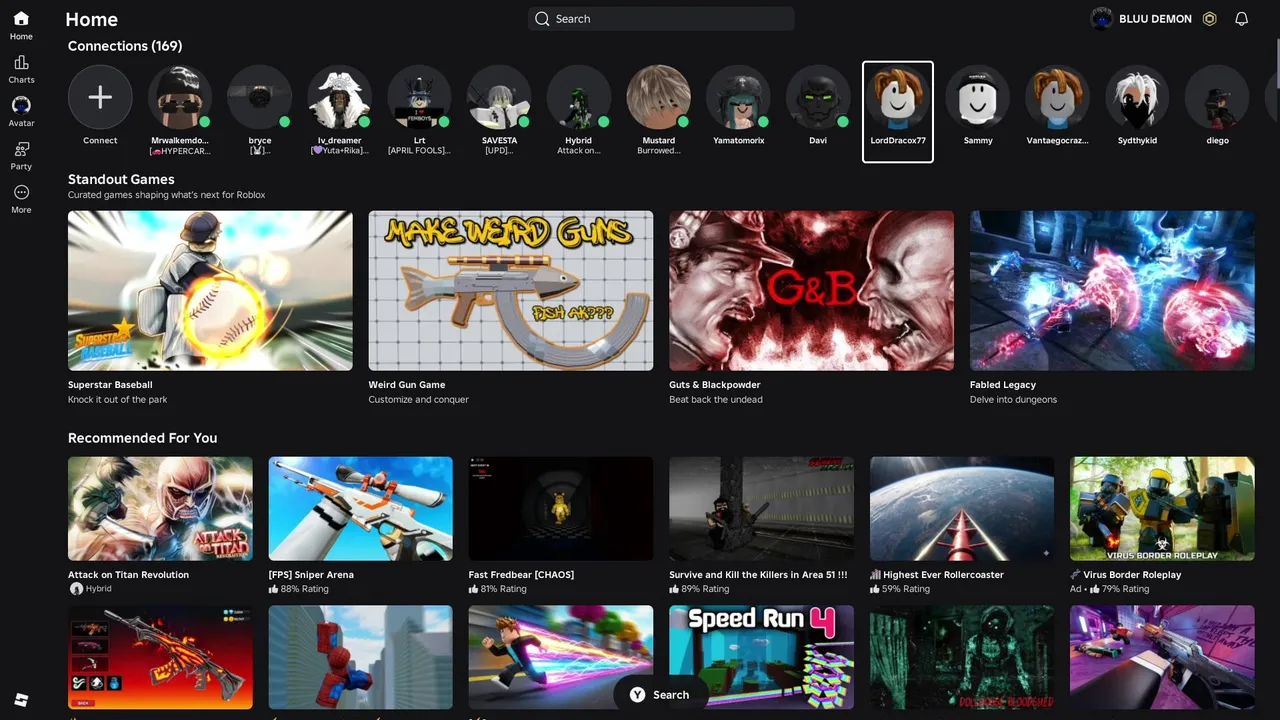Screen dimensions: 1280x720
Task: Open bryce connection avatar
Action: pos(260,97)
